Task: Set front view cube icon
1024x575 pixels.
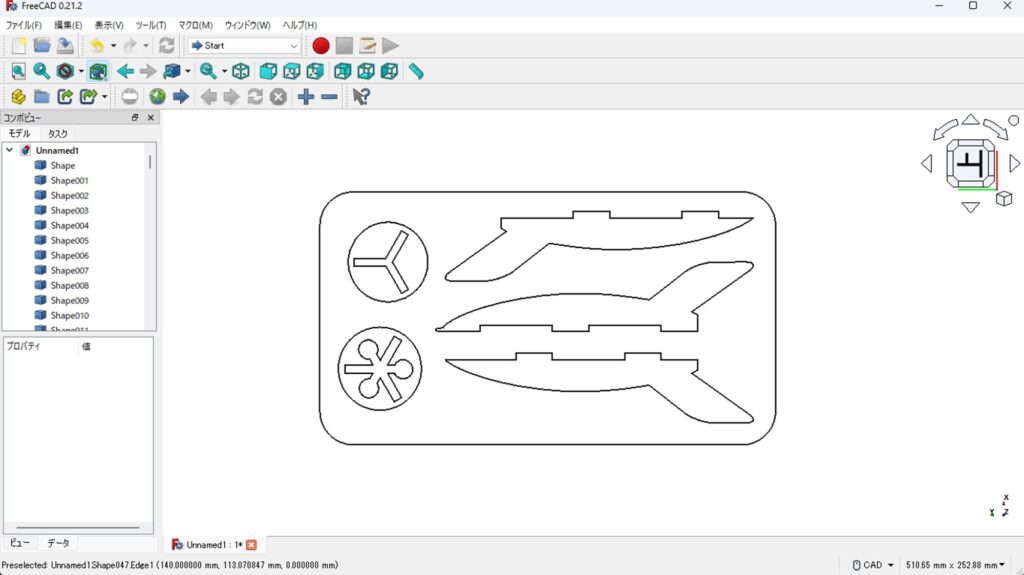Action: (x=268, y=71)
